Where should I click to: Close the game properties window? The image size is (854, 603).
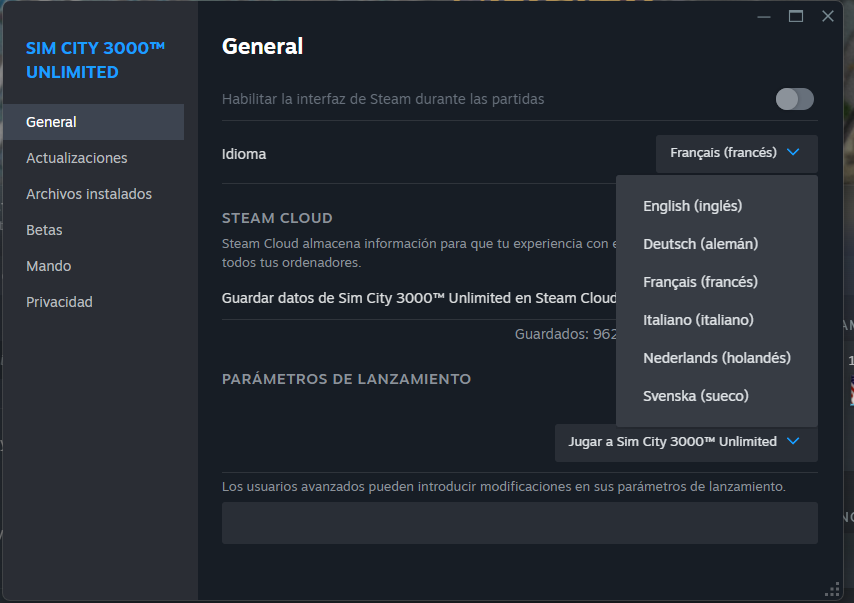[x=828, y=16]
